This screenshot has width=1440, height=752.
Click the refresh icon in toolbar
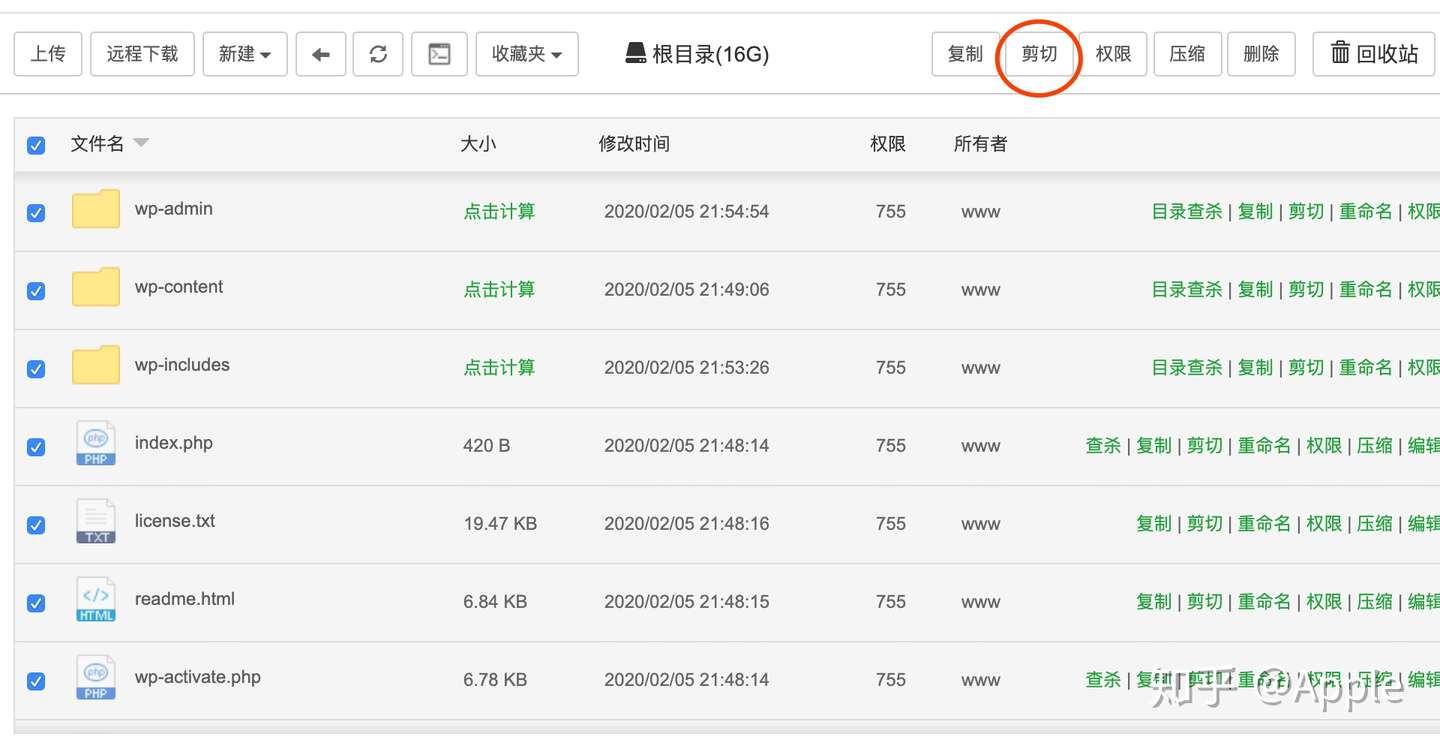coord(378,54)
